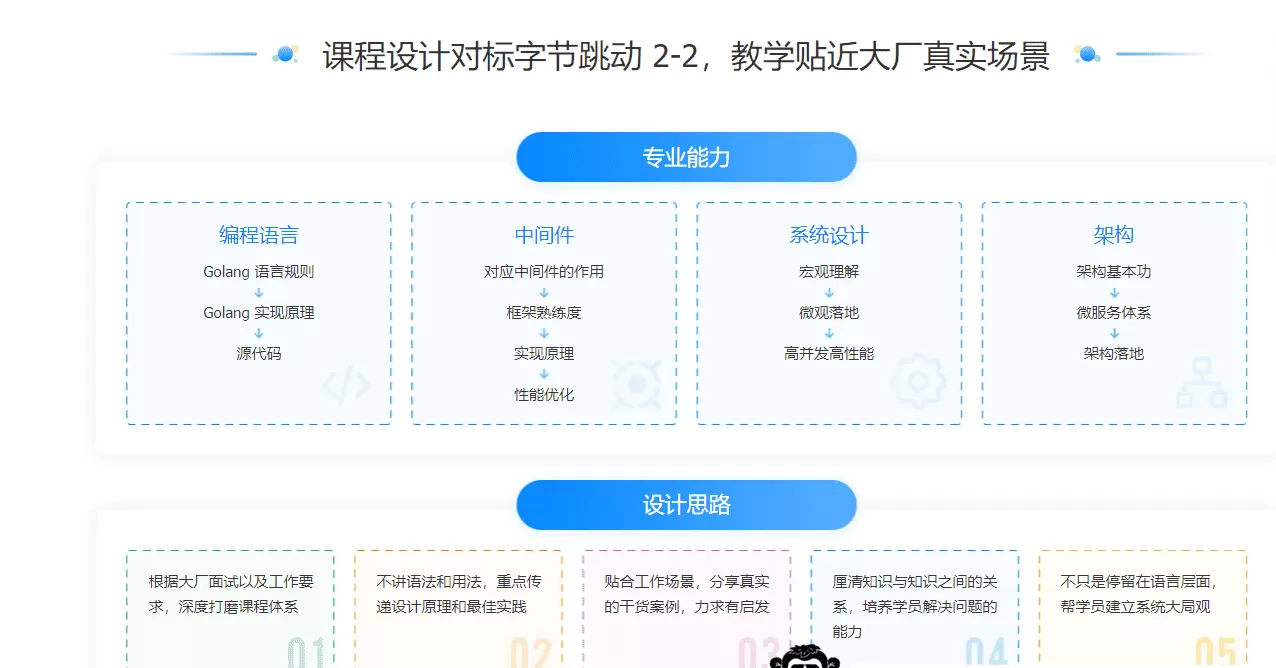This screenshot has height=668, width=1276.
Task: Click the gear icon in 中间件 card
Action: click(637, 383)
